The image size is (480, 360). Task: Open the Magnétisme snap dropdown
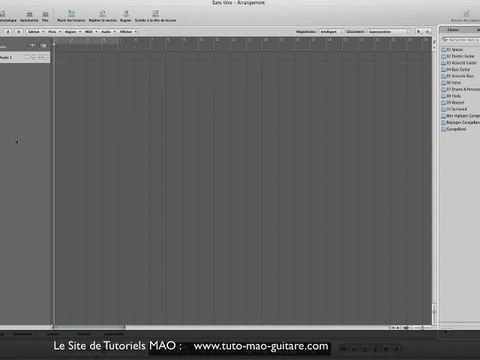(331, 32)
